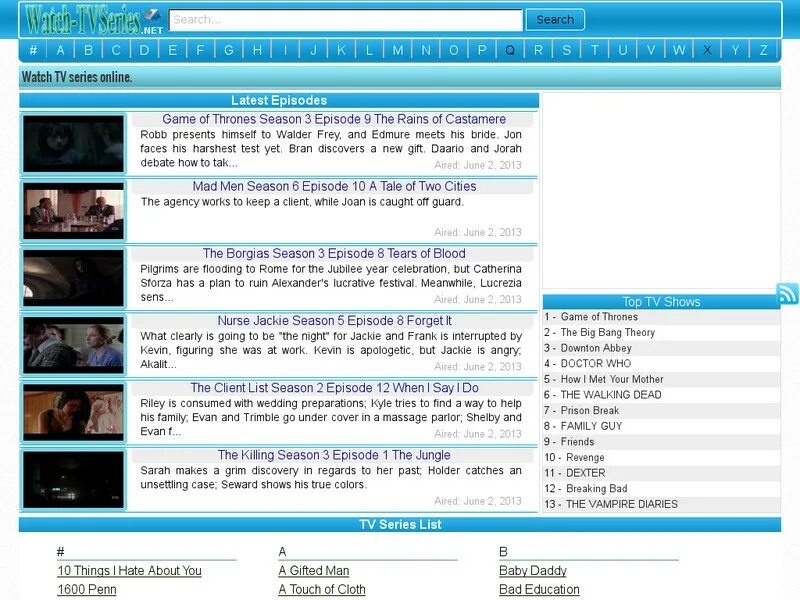Open DOCTOR WHO top show
The width and height of the screenshot is (800, 600).
(596, 364)
